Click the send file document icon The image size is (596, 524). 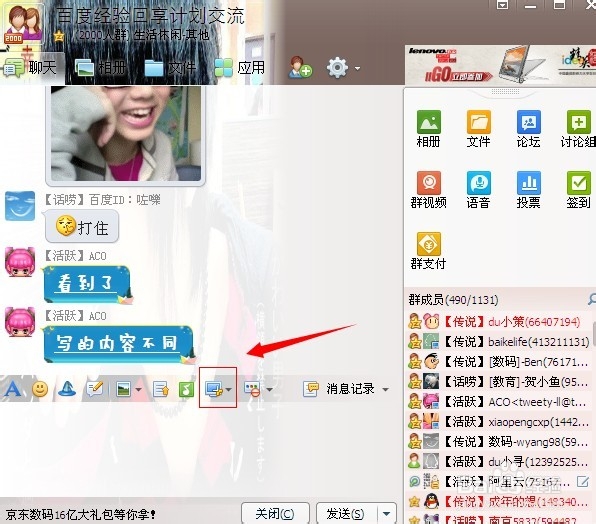point(161,389)
